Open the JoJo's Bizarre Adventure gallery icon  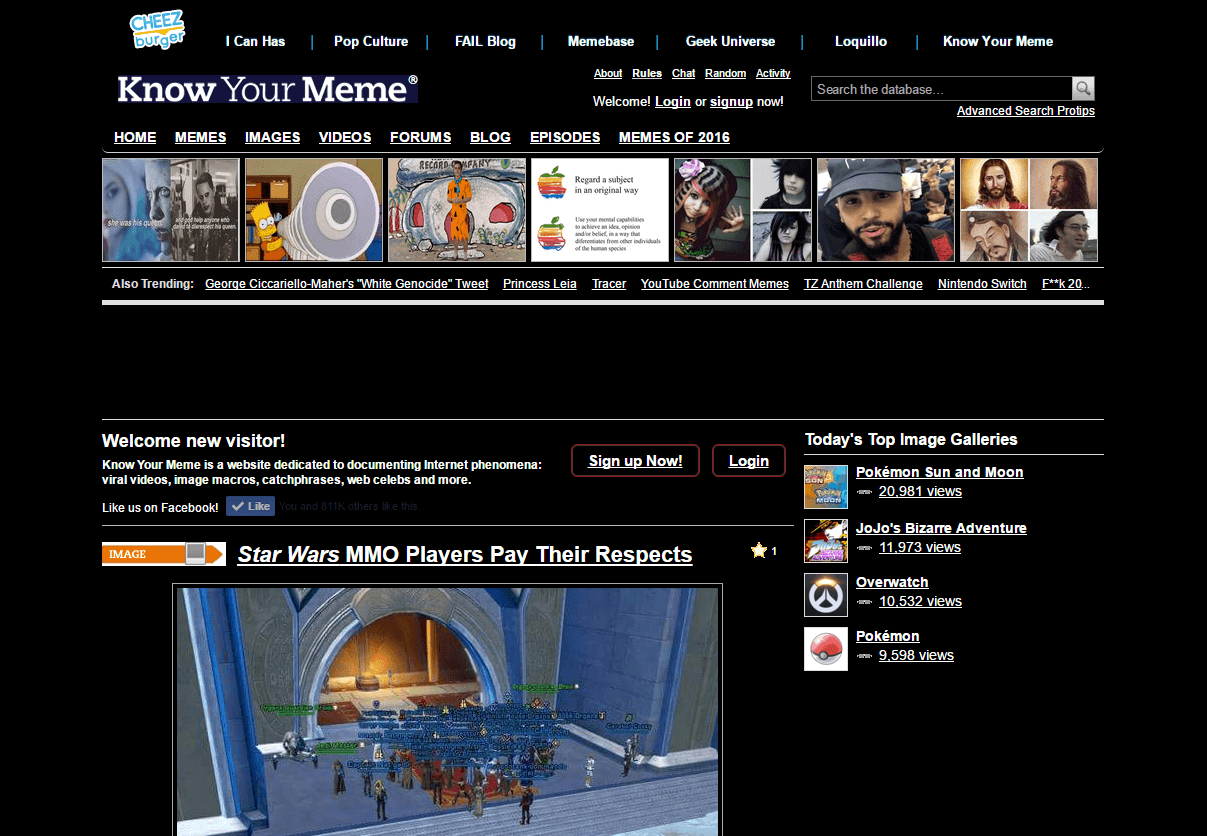[826, 541]
